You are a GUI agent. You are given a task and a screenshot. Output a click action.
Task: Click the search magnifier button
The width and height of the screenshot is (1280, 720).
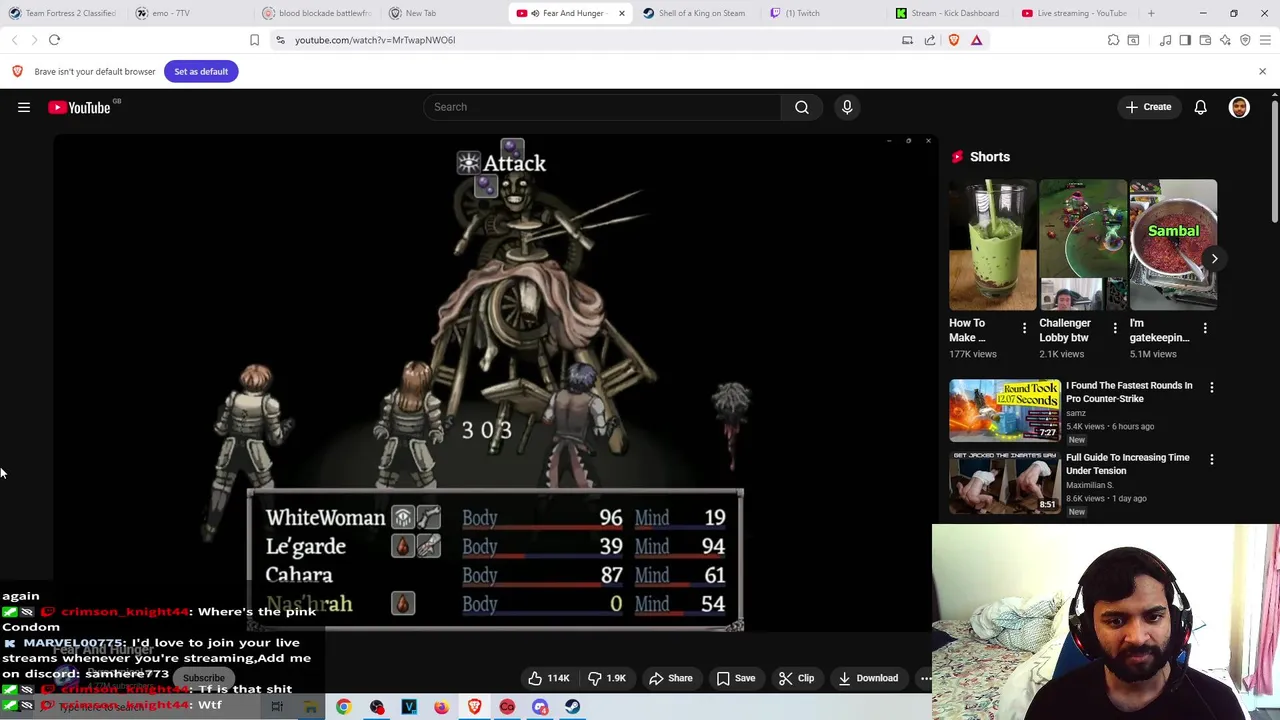pos(802,107)
